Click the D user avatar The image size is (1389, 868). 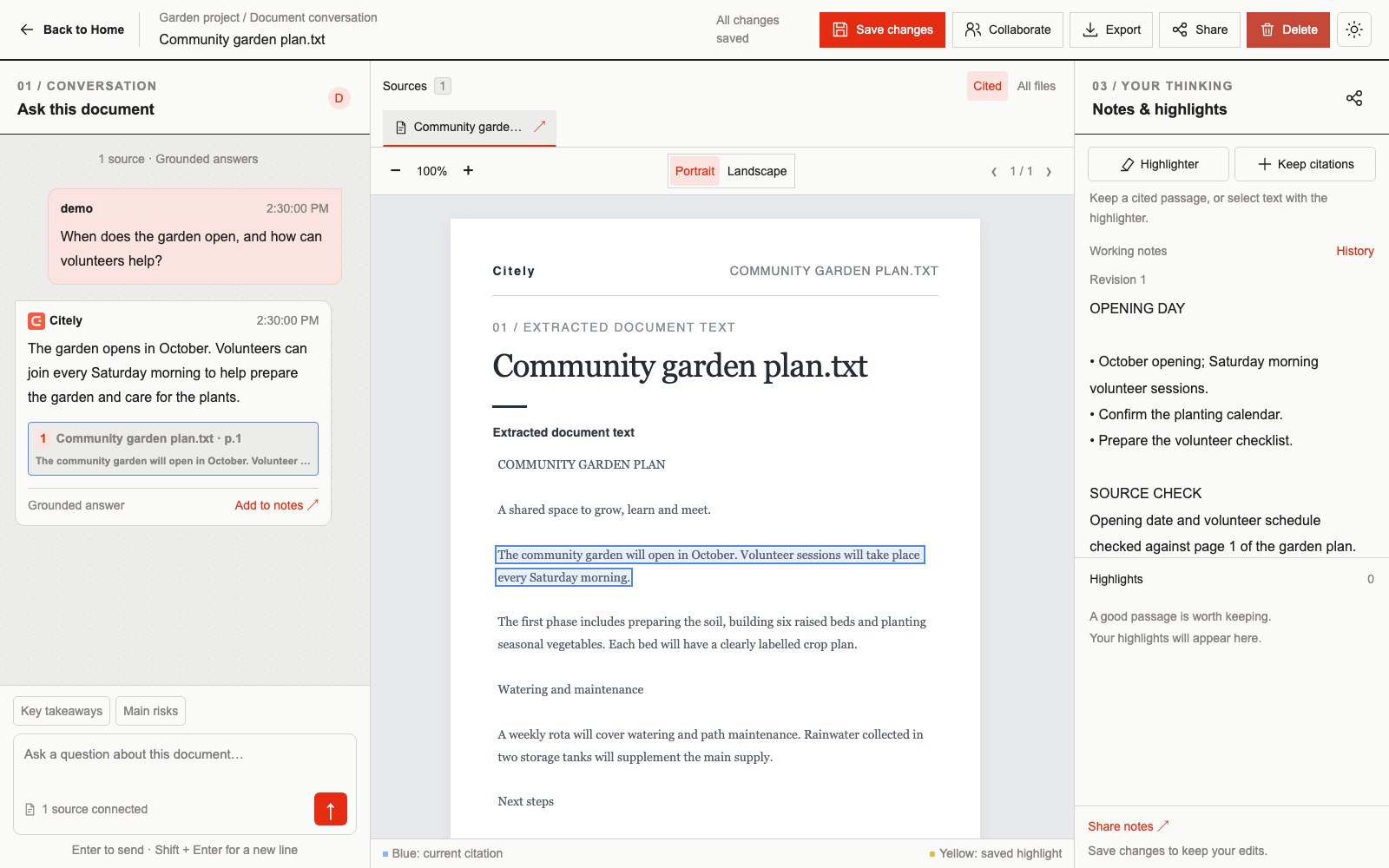pyautogui.click(x=339, y=98)
